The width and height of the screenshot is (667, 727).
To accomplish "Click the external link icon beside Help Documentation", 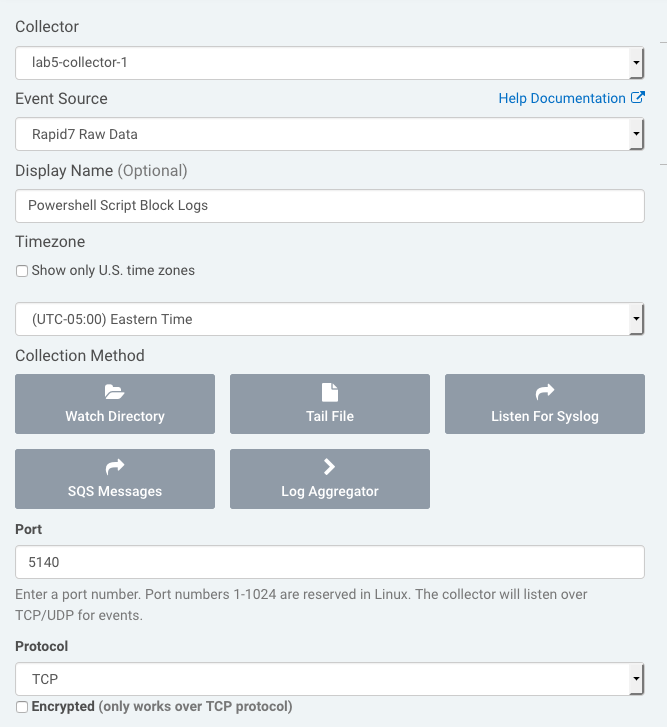I will point(638,98).
